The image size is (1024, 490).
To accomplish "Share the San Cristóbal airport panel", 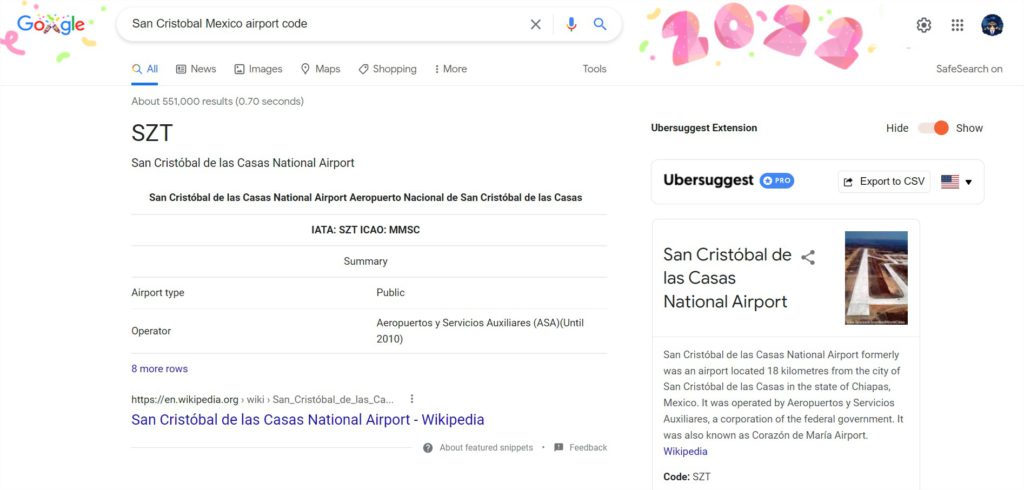I will (808, 257).
